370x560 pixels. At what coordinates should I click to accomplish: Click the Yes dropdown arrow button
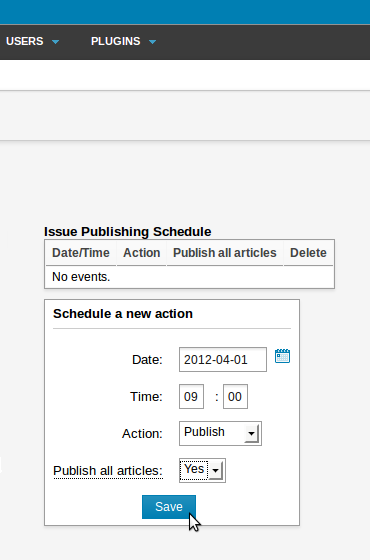coord(215,471)
